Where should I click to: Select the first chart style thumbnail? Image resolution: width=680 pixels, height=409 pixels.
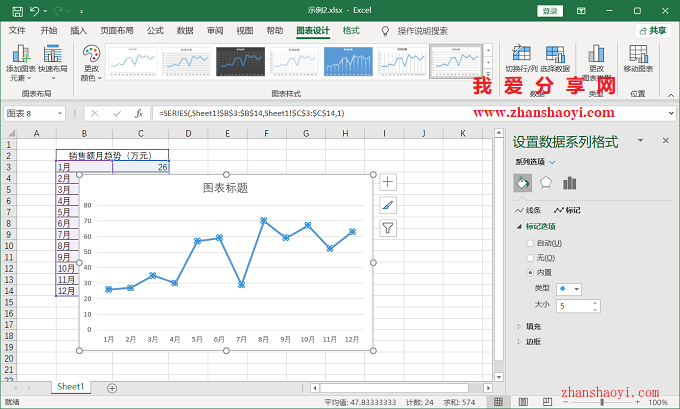pos(132,62)
